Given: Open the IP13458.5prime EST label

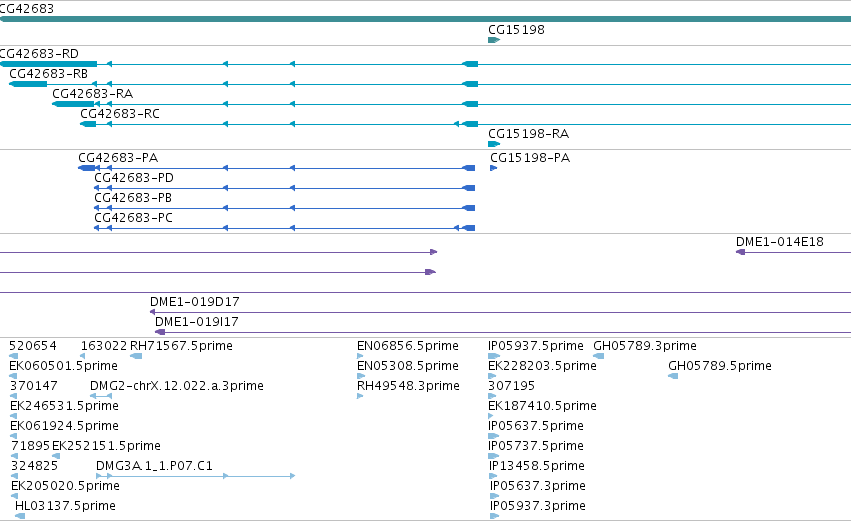Looking at the screenshot, I should tap(537, 467).
